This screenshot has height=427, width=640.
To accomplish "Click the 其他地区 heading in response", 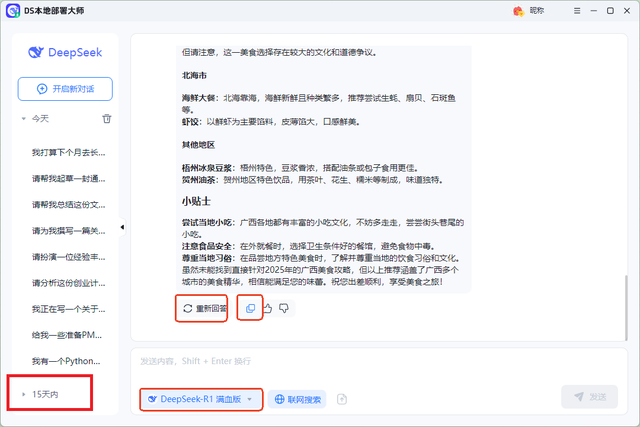I will pos(198,145).
